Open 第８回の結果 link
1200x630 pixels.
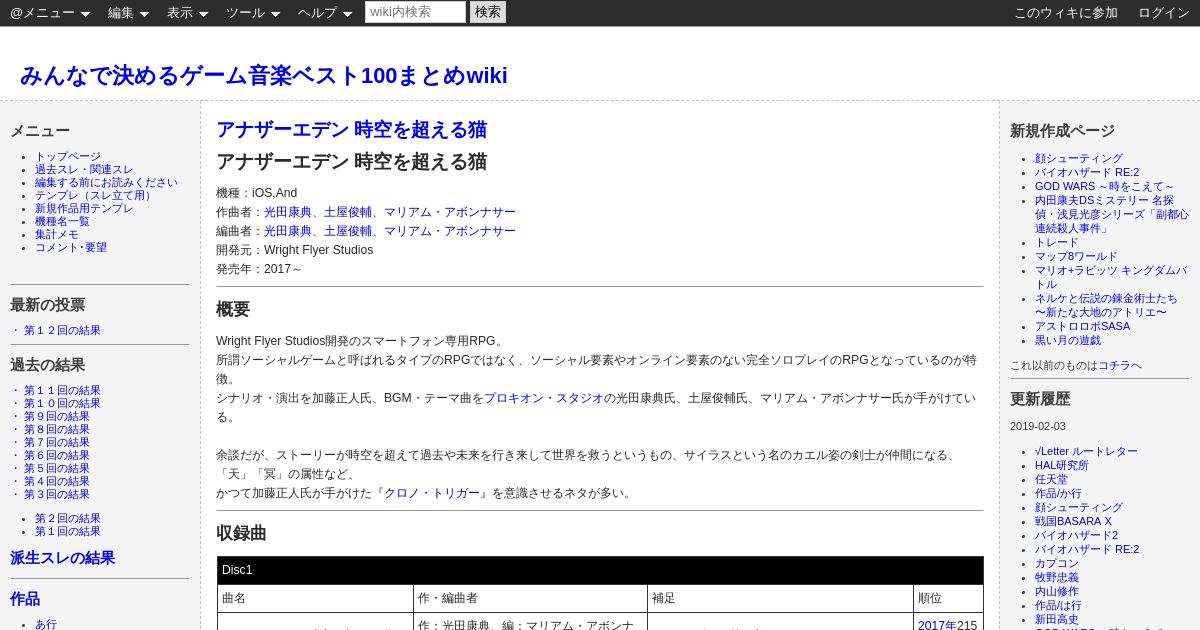(x=57, y=430)
